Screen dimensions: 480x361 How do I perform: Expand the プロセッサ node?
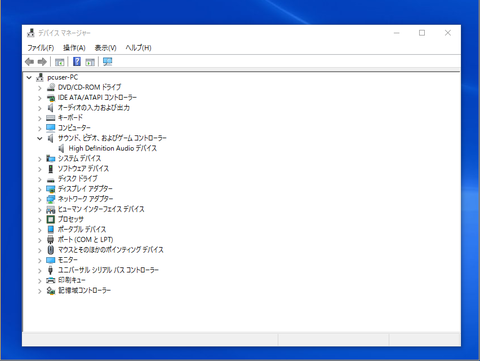[x=40, y=220]
